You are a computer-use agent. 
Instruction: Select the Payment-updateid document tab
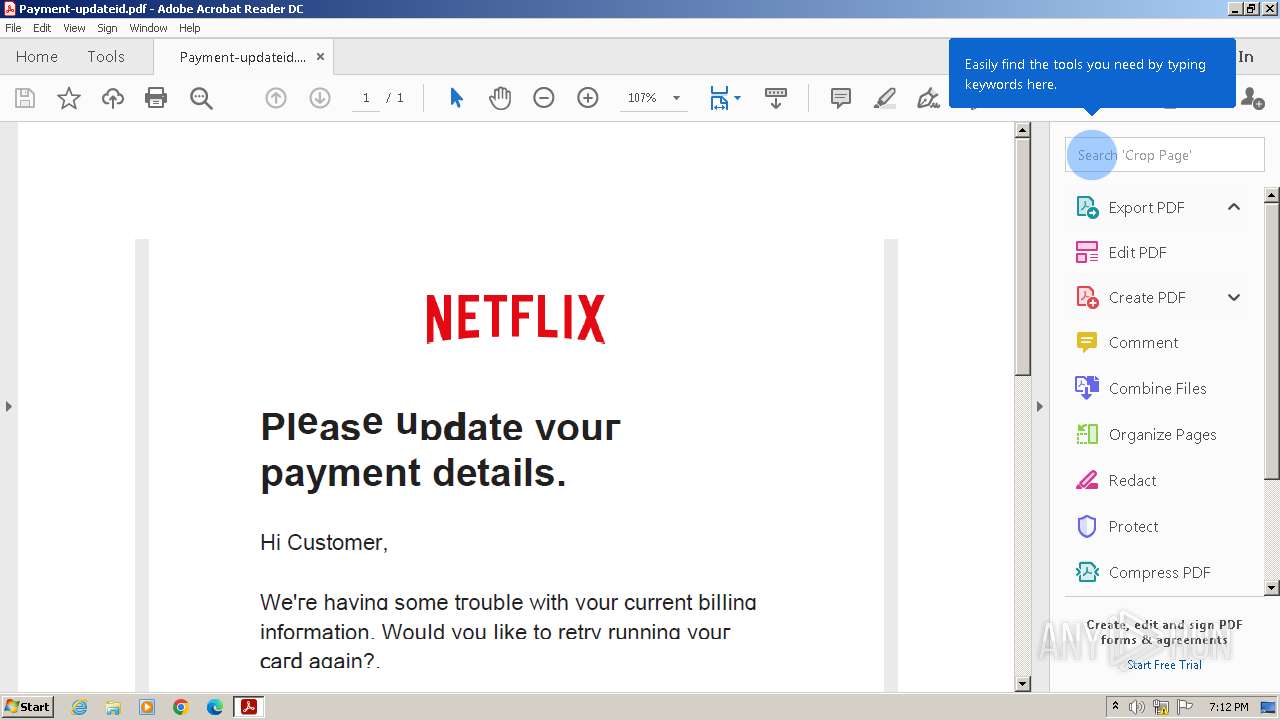(243, 57)
